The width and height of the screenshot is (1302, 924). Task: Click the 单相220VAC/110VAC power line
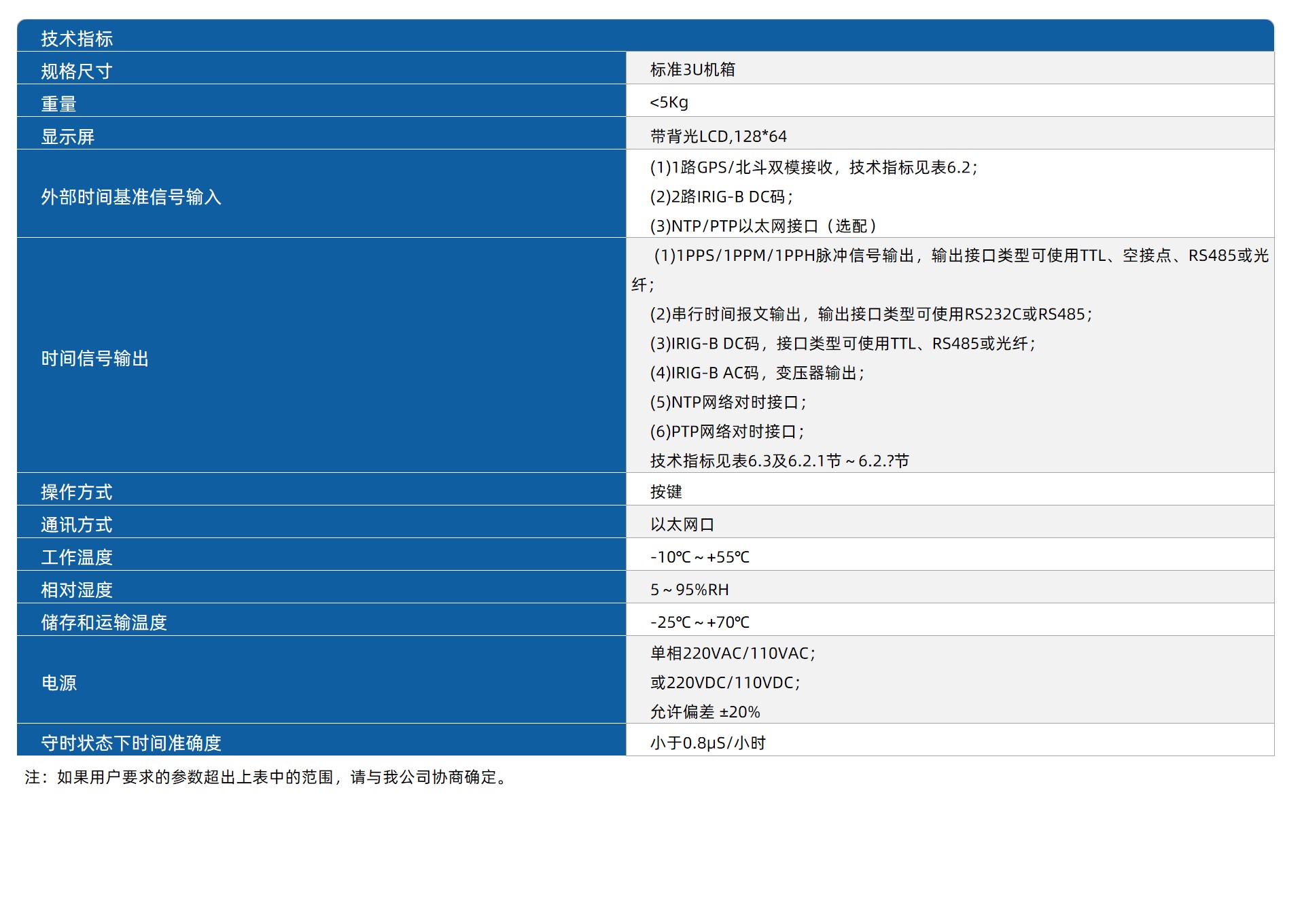(x=733, y=653)
